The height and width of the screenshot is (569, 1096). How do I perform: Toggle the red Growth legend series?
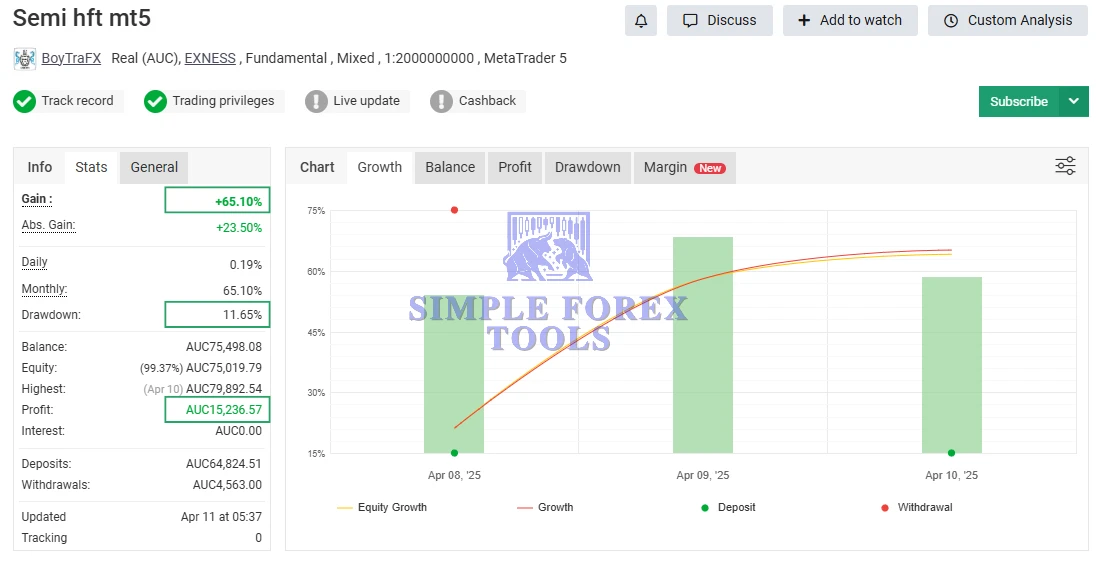pyautogui.click(x=545, y=507)
